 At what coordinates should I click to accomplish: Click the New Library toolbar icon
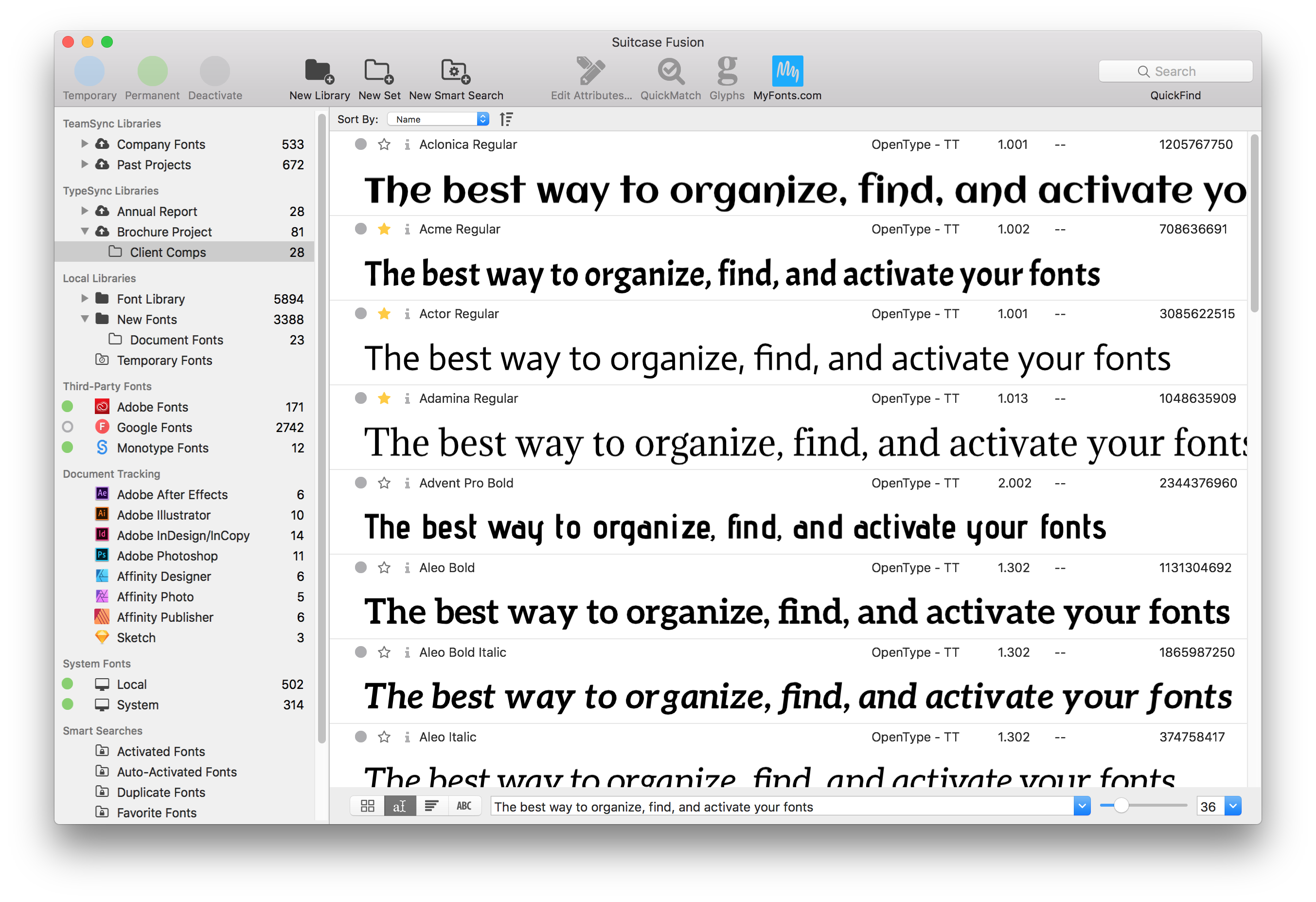(320, 72)
